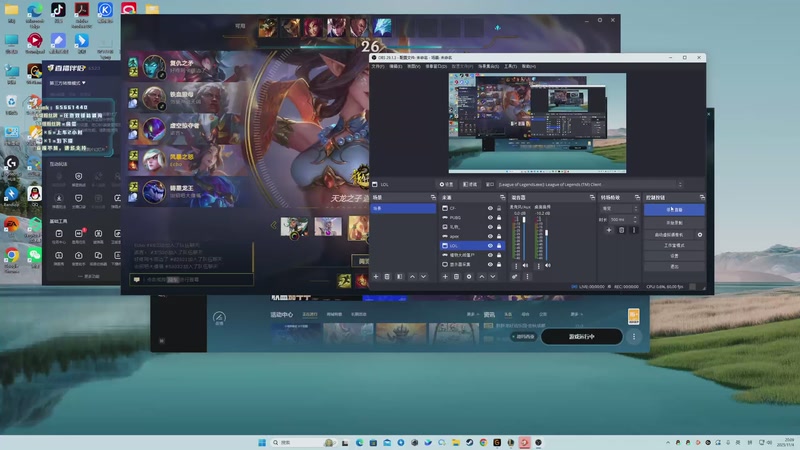Click blue streaming button in OBS Controls
Screen dimensions: 800x450
[x=674, y=210]
